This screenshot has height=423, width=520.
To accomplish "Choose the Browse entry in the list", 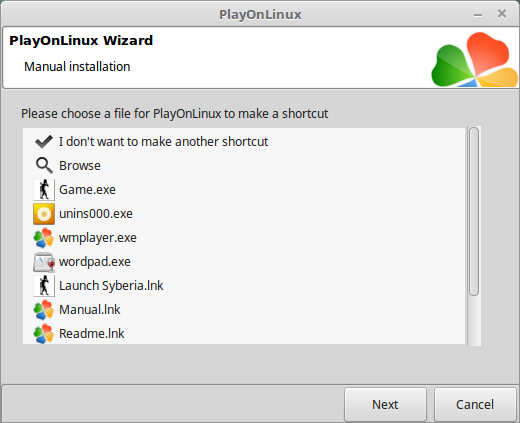I will (x=80, y=166).
